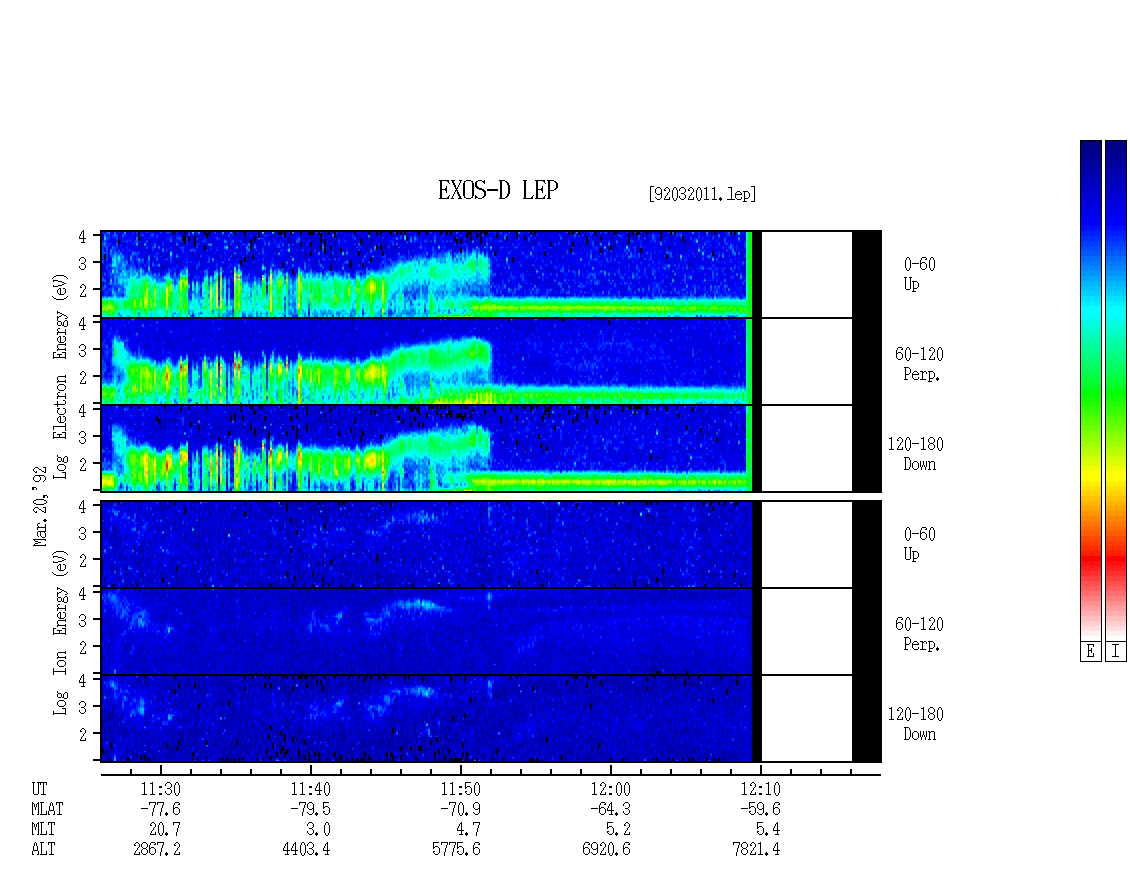Click the MLAT row label
1130x875 pixels.
[47, 809]
